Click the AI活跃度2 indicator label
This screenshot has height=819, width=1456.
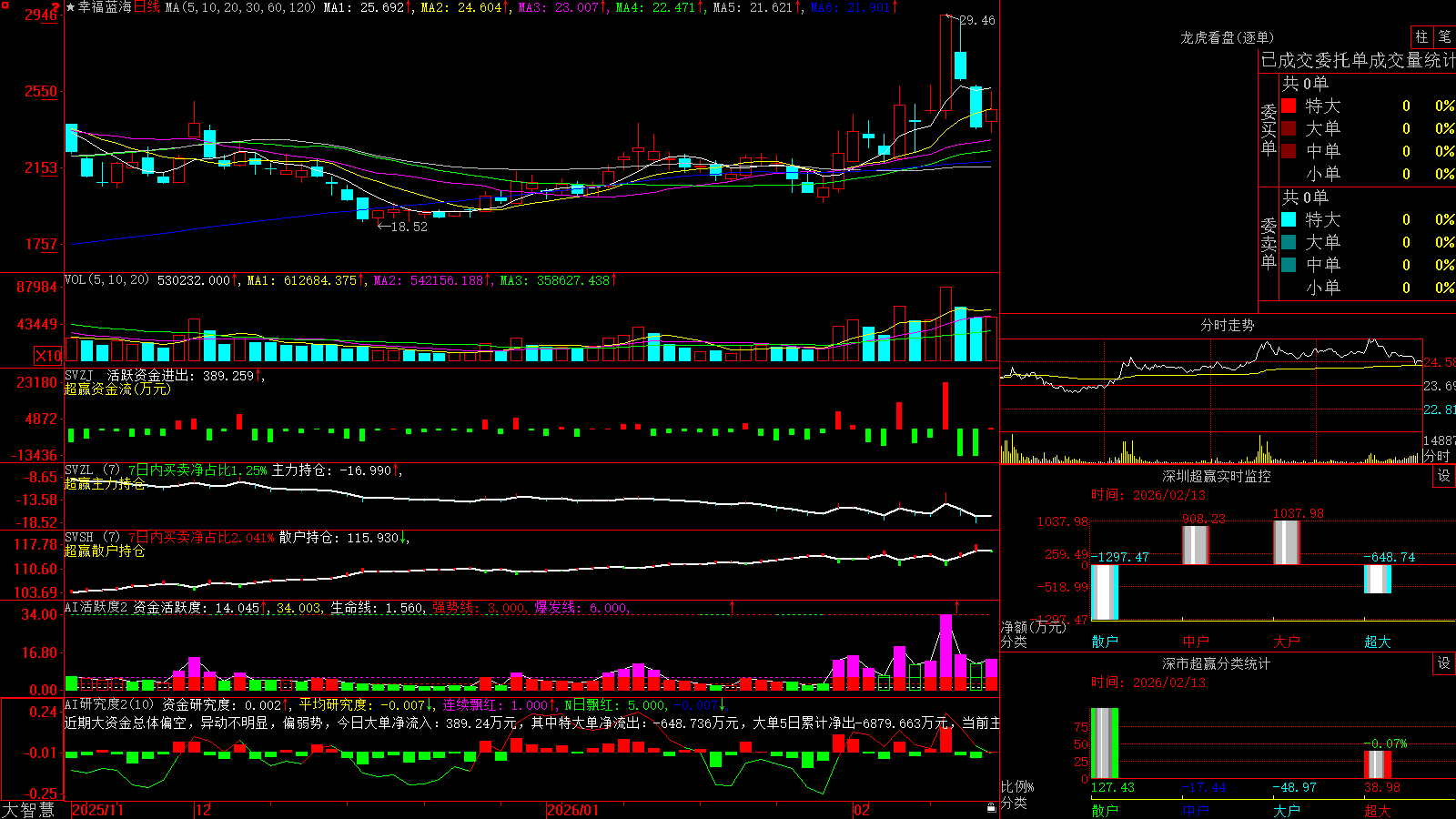(x=96, y=607)
